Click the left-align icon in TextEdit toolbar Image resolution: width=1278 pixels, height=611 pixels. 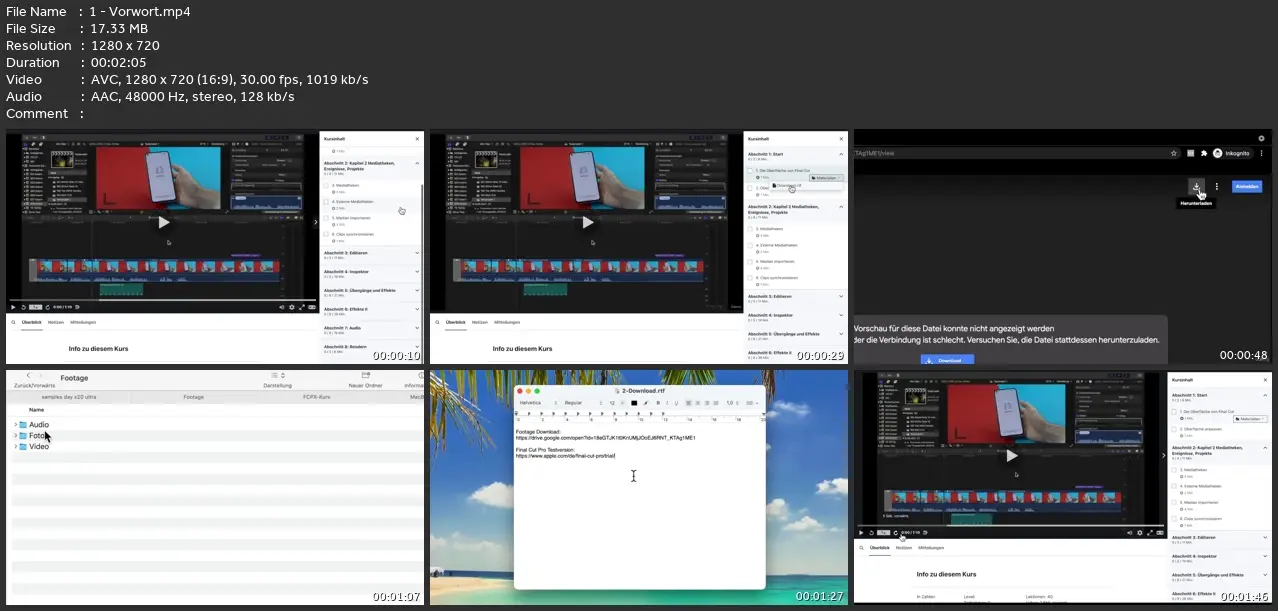click(x=688, y=403)
